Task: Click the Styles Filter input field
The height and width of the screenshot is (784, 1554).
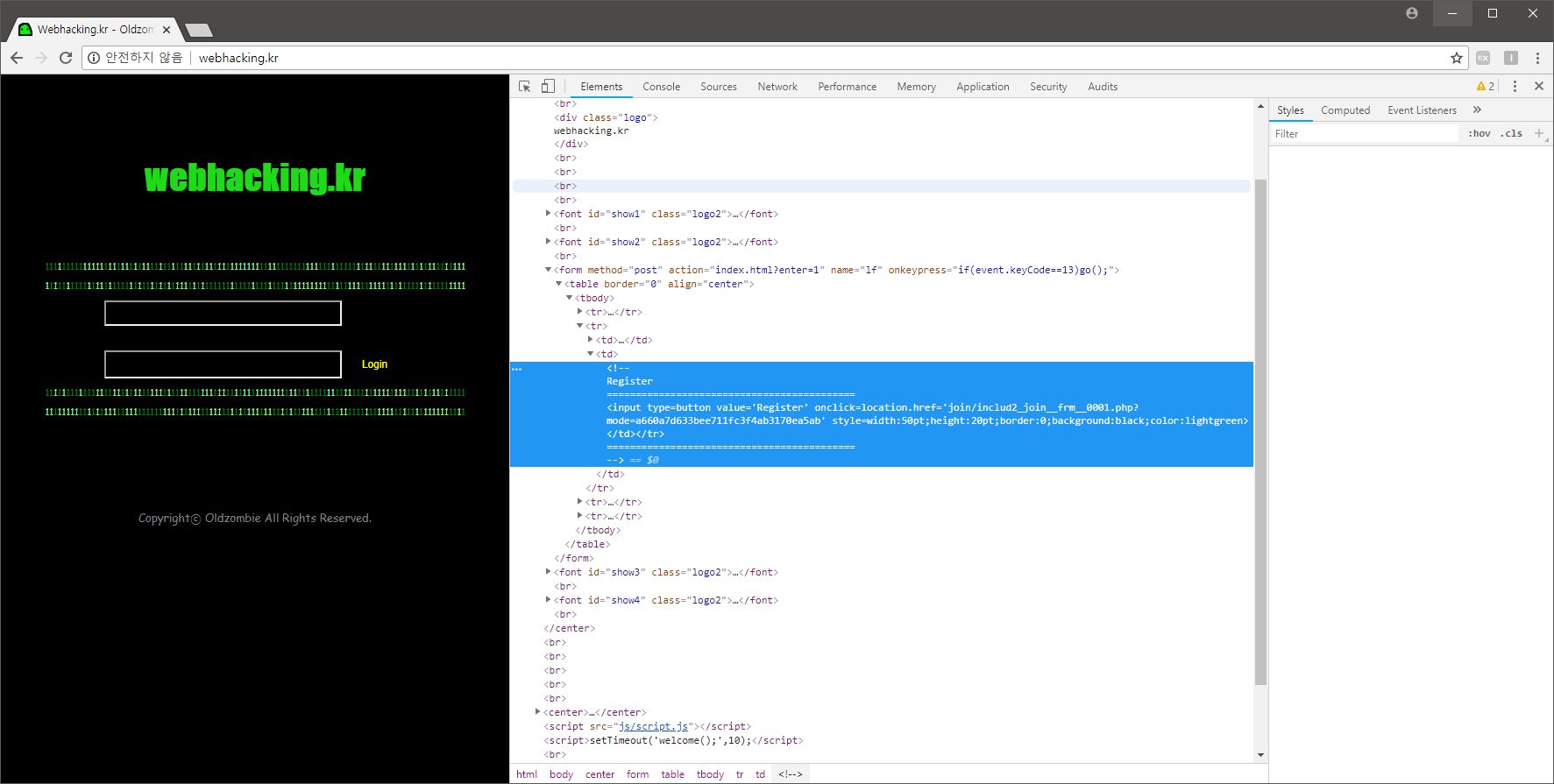Action: click(x=1363, y=134)
